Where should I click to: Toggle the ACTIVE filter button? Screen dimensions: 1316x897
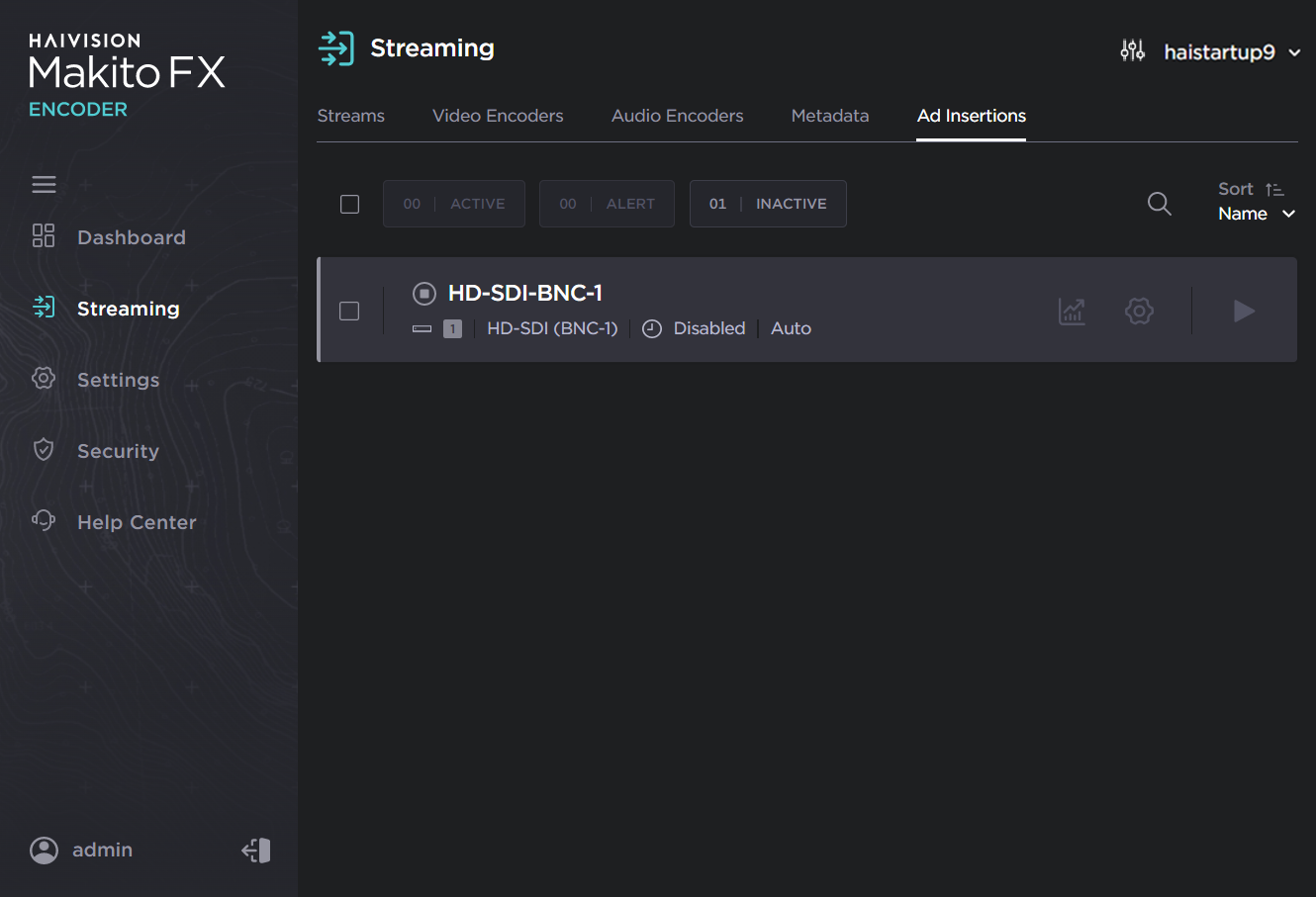tap(454, 204)
